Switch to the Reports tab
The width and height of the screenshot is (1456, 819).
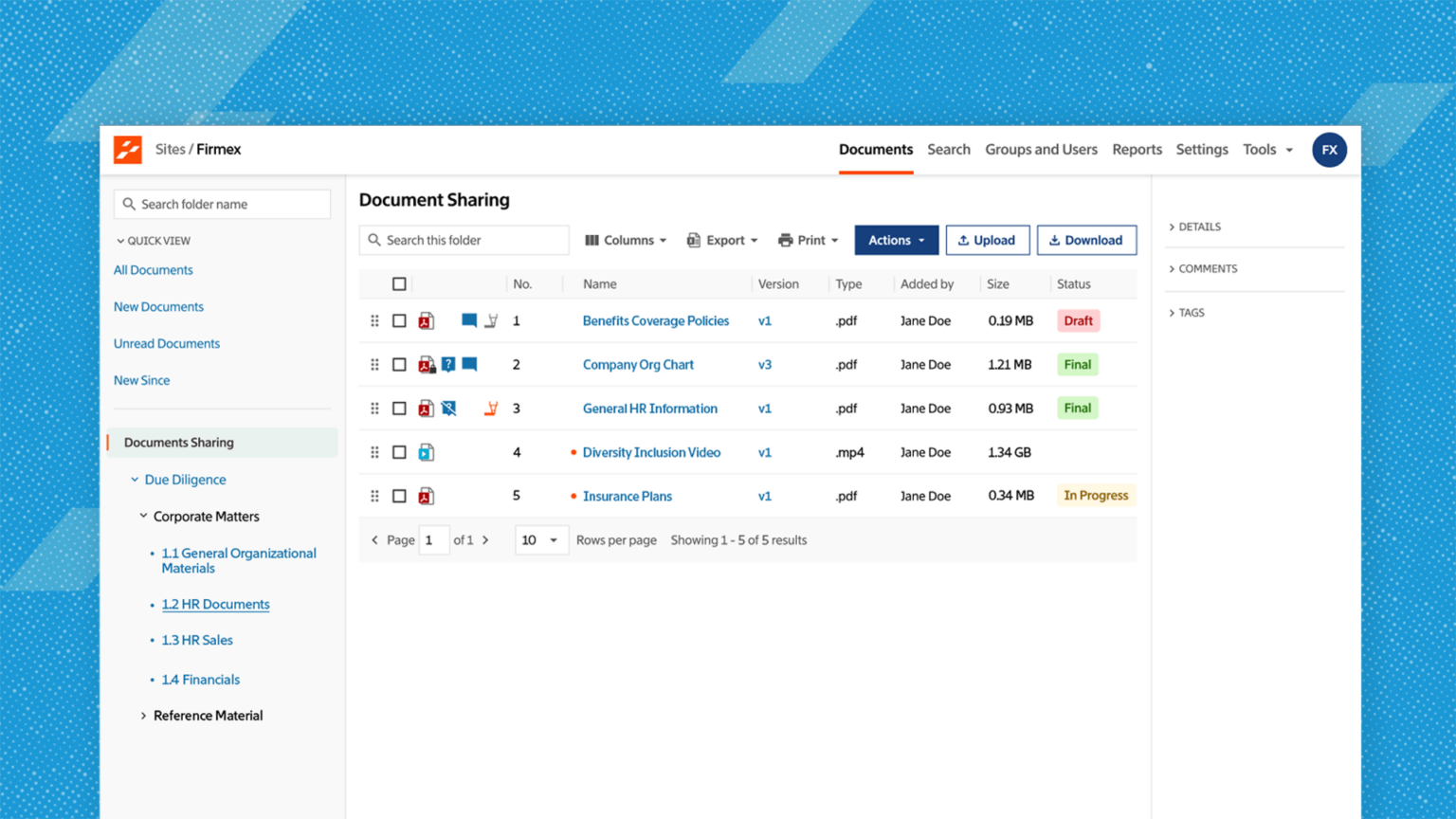click(1137, 149)
